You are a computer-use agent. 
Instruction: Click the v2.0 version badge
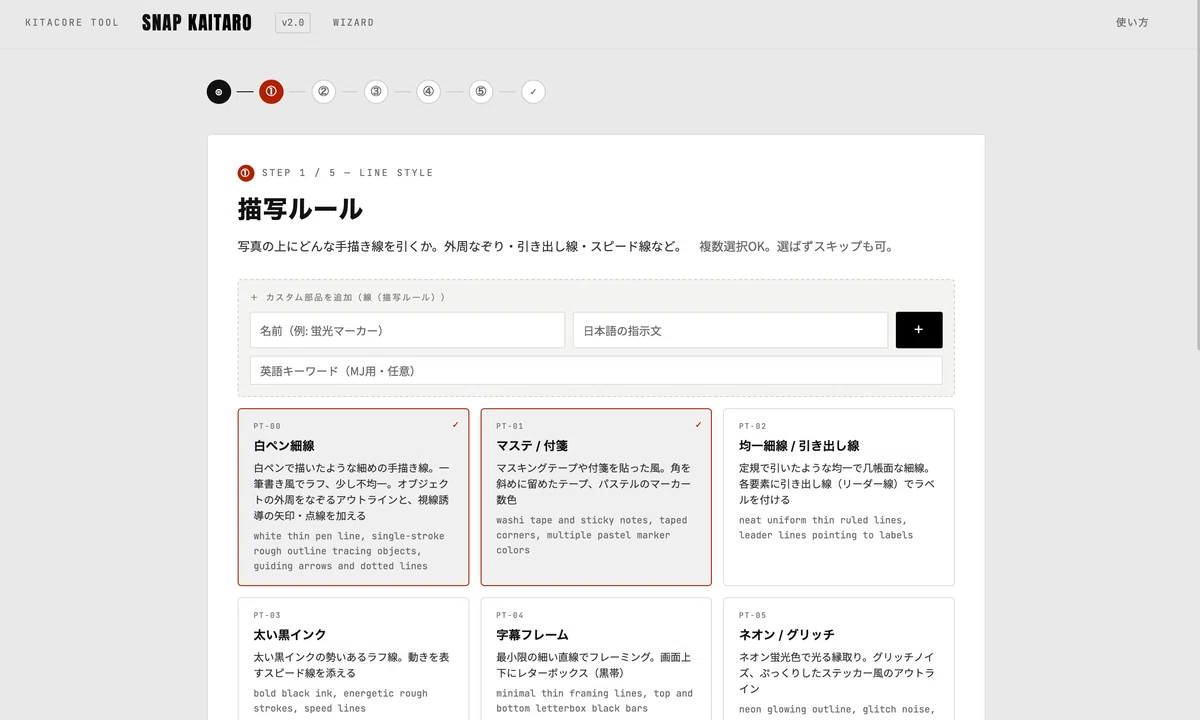pos(293,22)
